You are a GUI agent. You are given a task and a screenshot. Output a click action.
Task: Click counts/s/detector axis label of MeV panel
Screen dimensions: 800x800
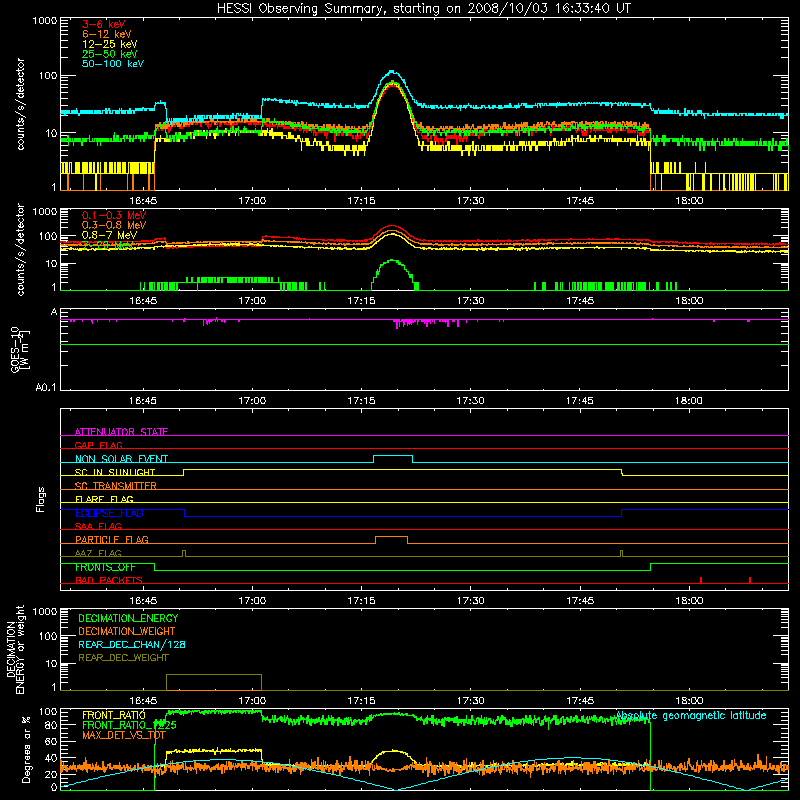click(20, 249)
